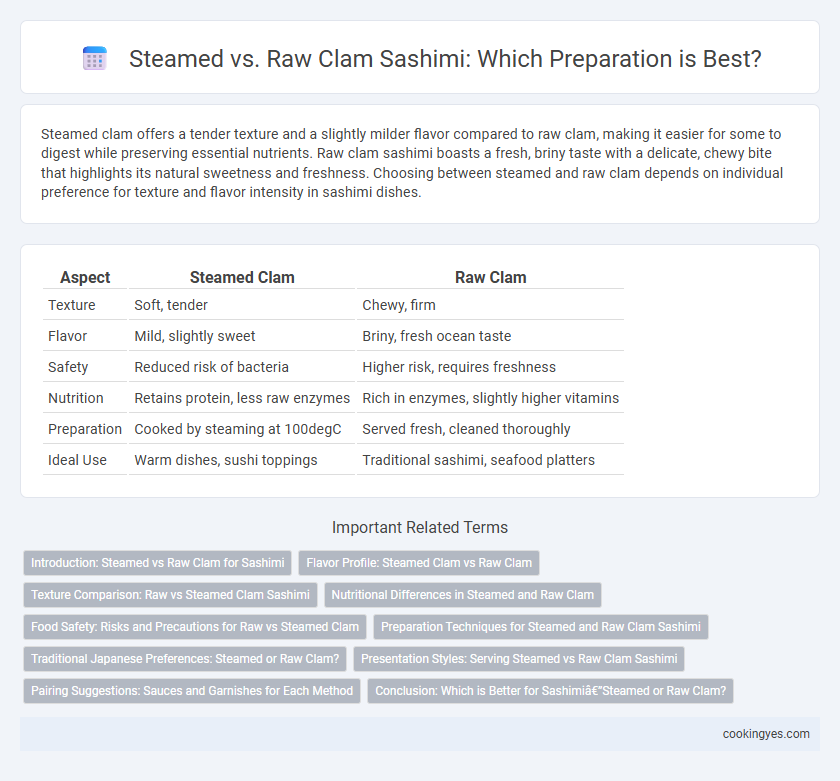
Task: Click the cookingyes.com footer link
Action: (766, 734)
